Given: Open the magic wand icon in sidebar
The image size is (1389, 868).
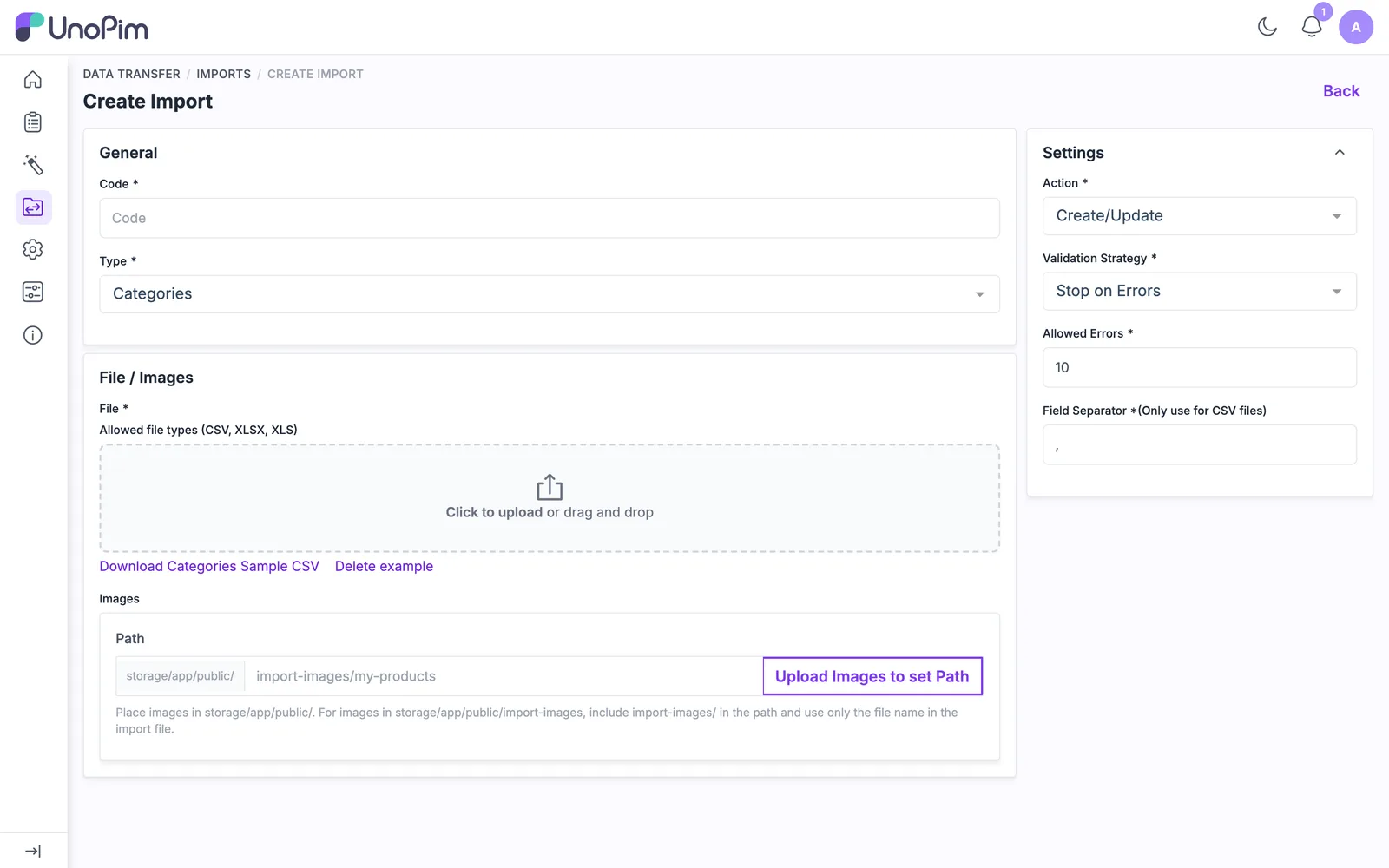Looking at the screenshot, I should (33, 165).
